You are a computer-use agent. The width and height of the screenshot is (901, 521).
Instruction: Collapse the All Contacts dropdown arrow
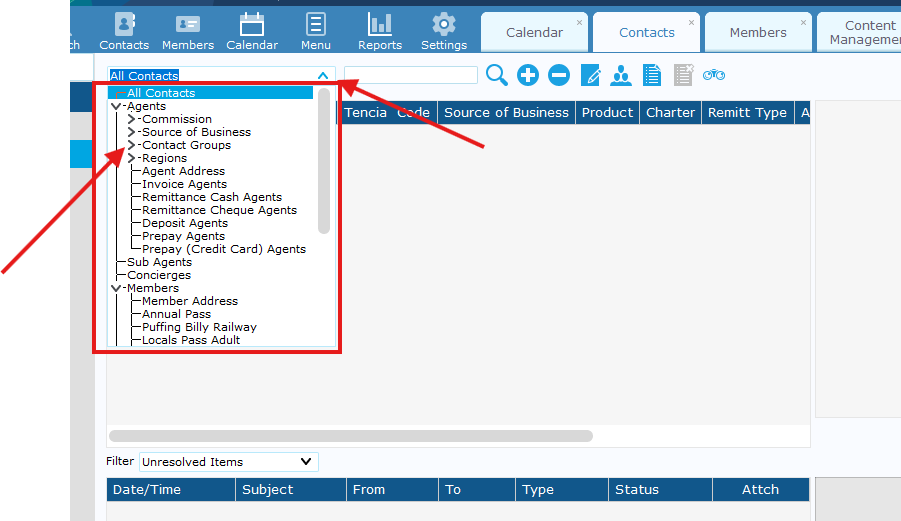pos(322,75)
